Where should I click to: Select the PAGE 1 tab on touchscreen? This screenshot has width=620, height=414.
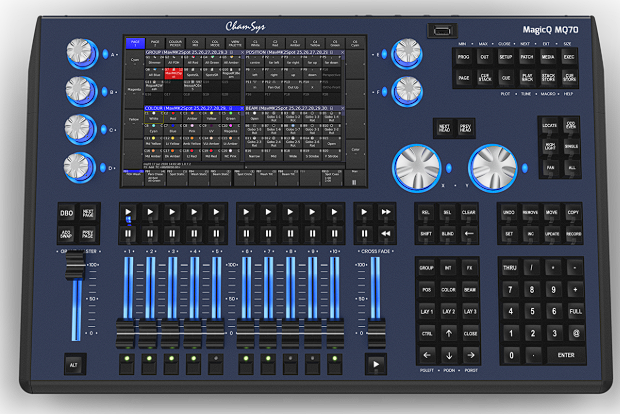[135, 43]
